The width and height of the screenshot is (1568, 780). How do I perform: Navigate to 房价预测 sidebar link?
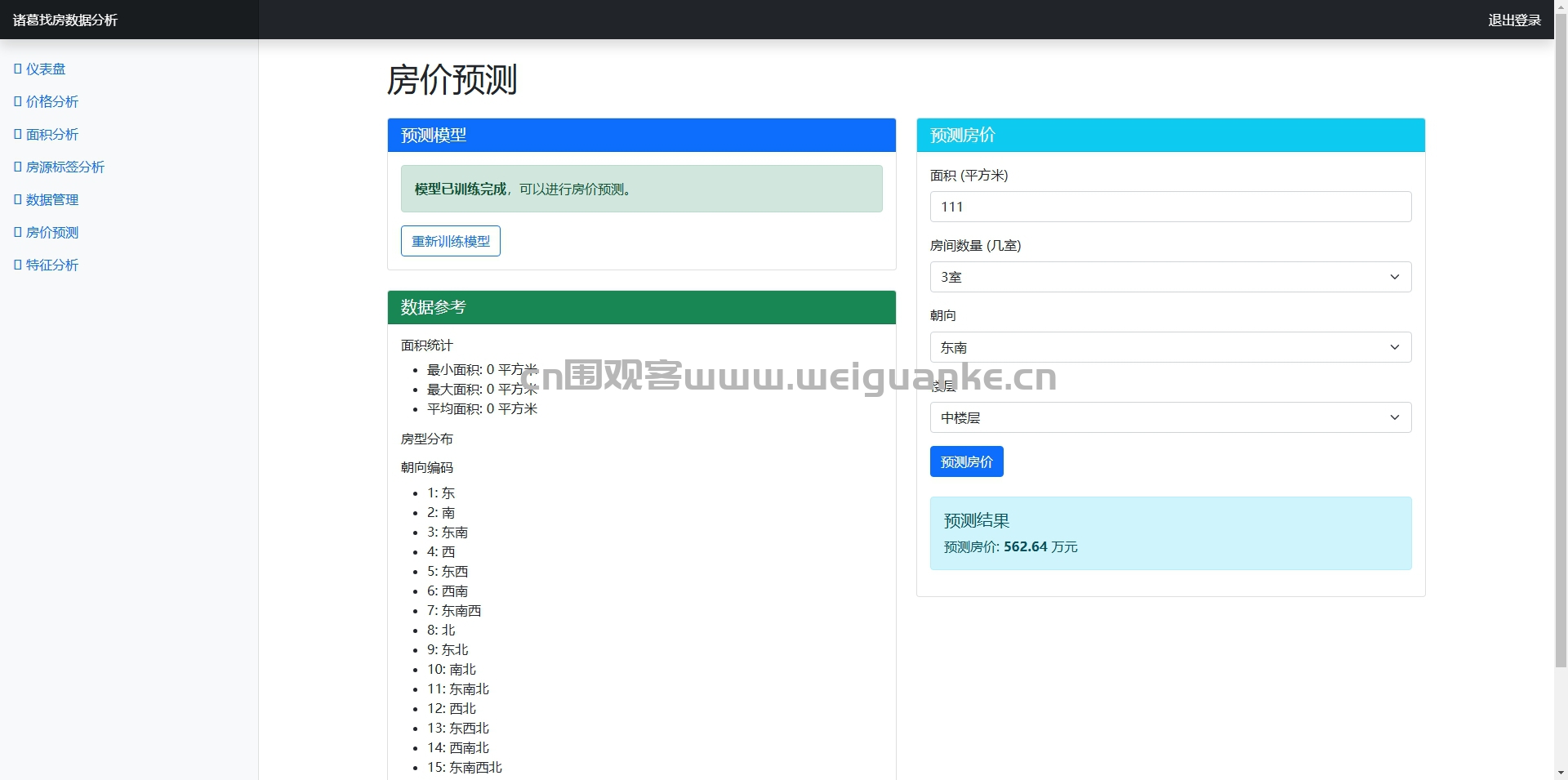pos(47,233)
